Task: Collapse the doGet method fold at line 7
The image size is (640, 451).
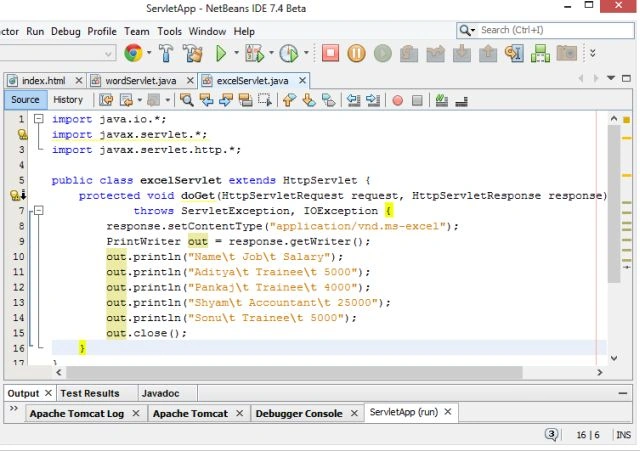Action: [38, 211]
